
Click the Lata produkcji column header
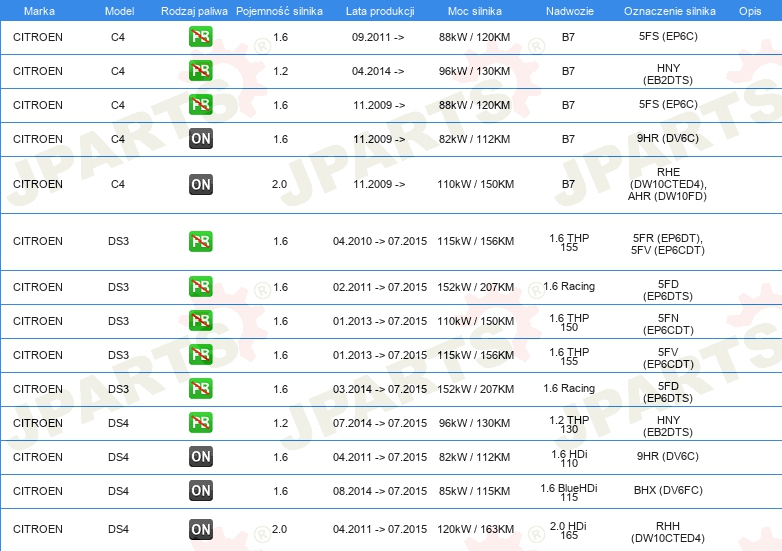[378, 10]
